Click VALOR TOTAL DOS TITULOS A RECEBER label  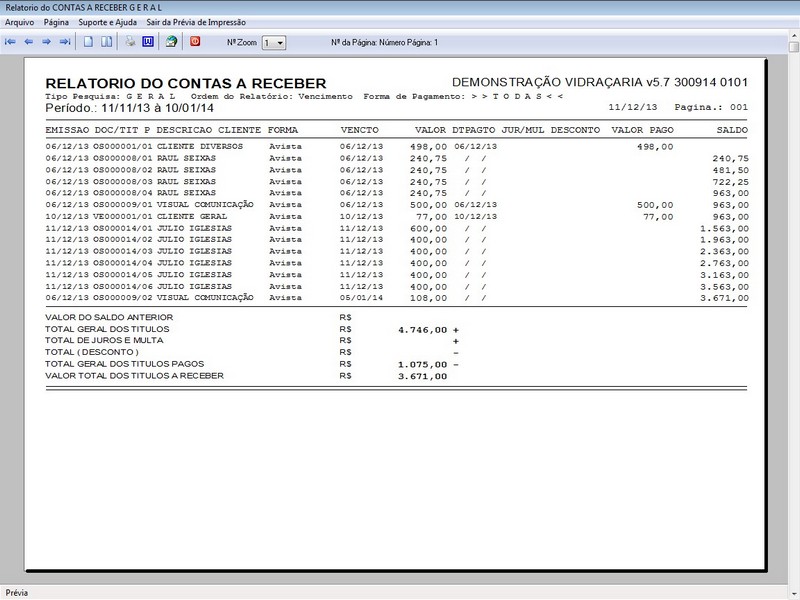coord(135,376)
